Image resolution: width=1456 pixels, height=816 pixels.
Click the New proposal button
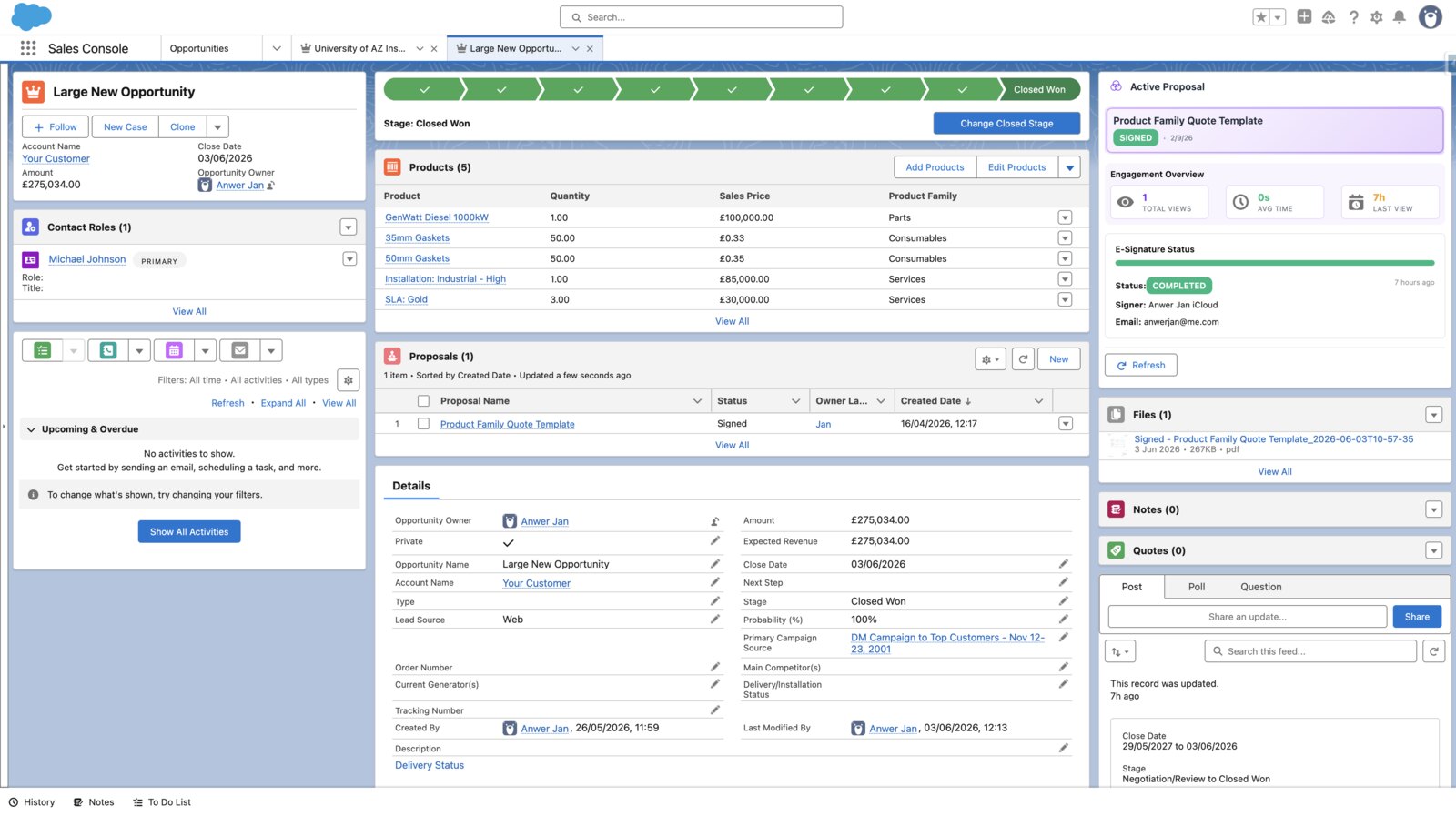pyautogui.click(x=1058, y=359)
